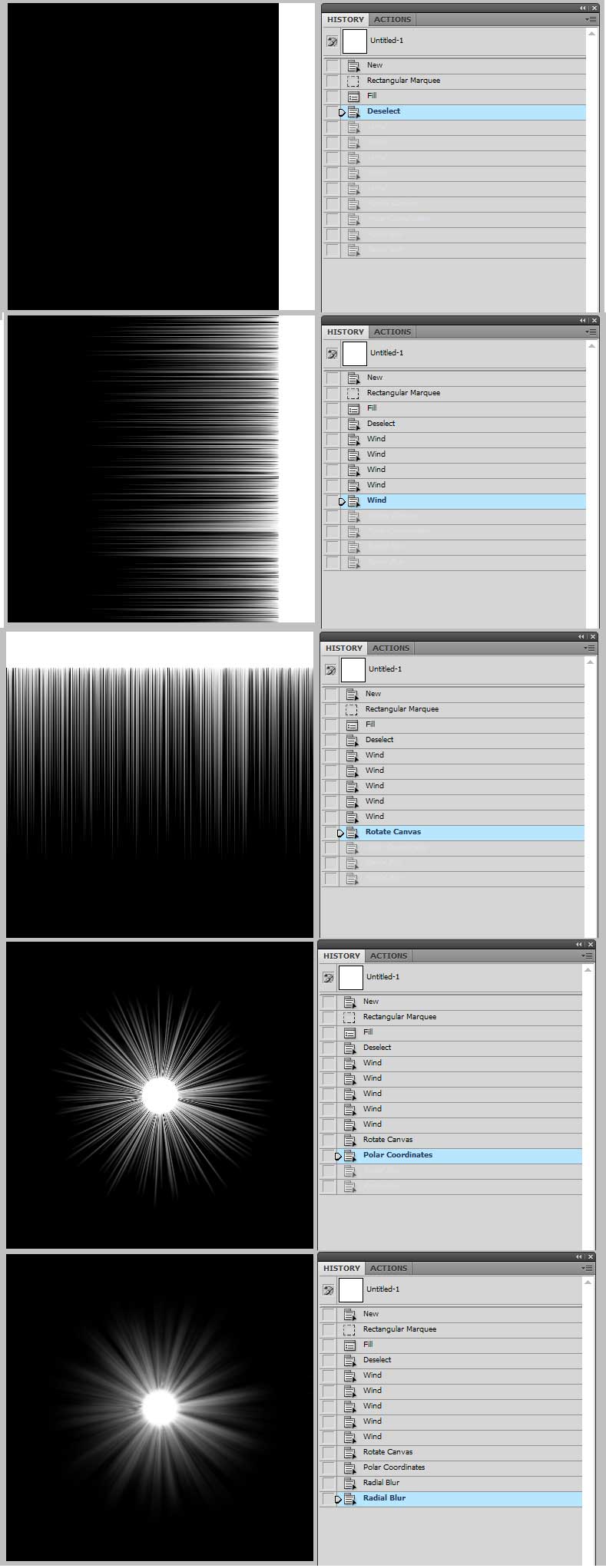Open the panel options menu of the bottom History panel
The height and width of the screenshot is (1568, 606).
click(x=586, y=1269)
